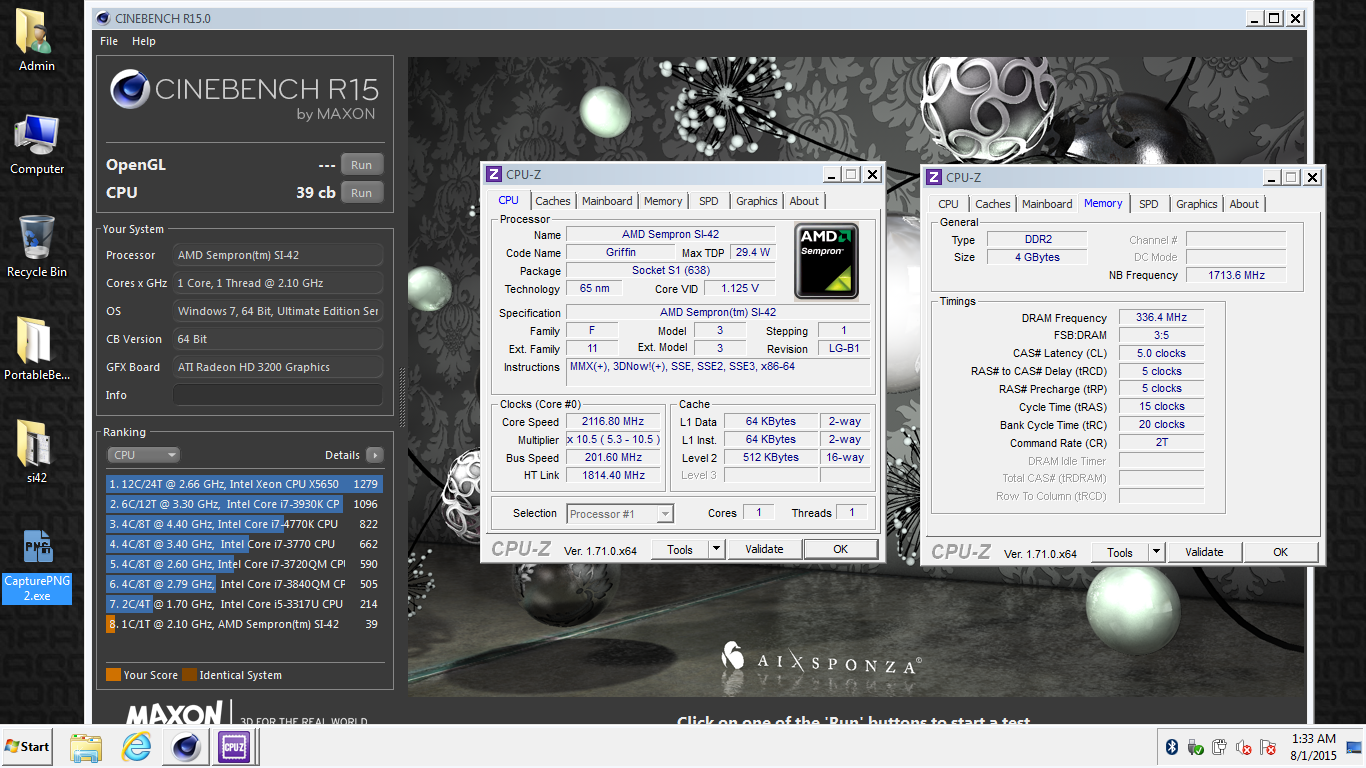1366x768 pixels.
Task: Click the Socket S1 (638) package value
Action: [670, 271]
